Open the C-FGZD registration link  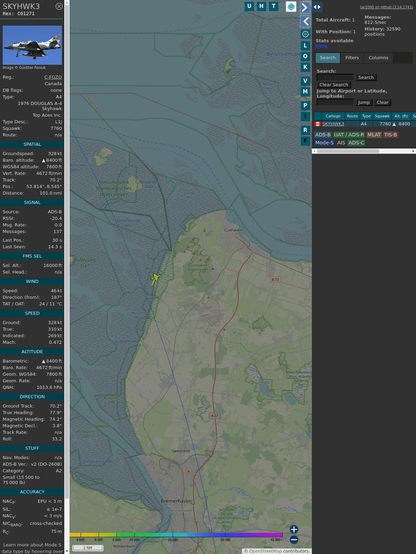coord(53,77)
